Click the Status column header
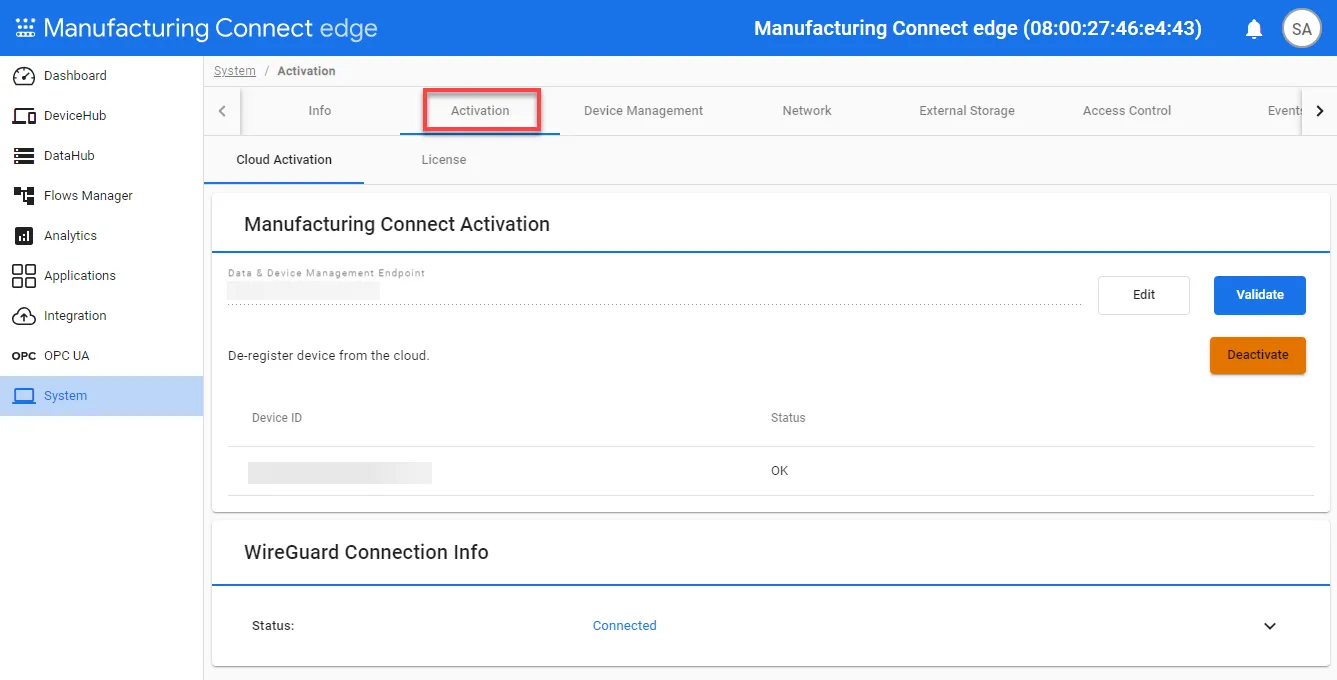 coord(788,418)
